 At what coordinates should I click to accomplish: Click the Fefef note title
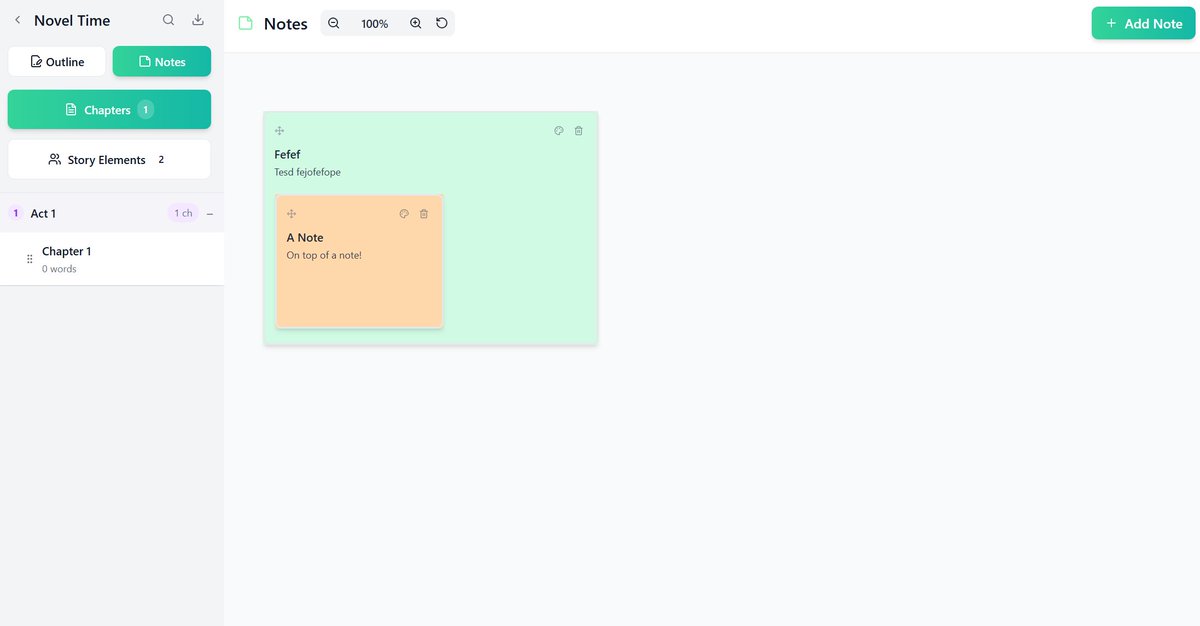click(x=287, y=155)
